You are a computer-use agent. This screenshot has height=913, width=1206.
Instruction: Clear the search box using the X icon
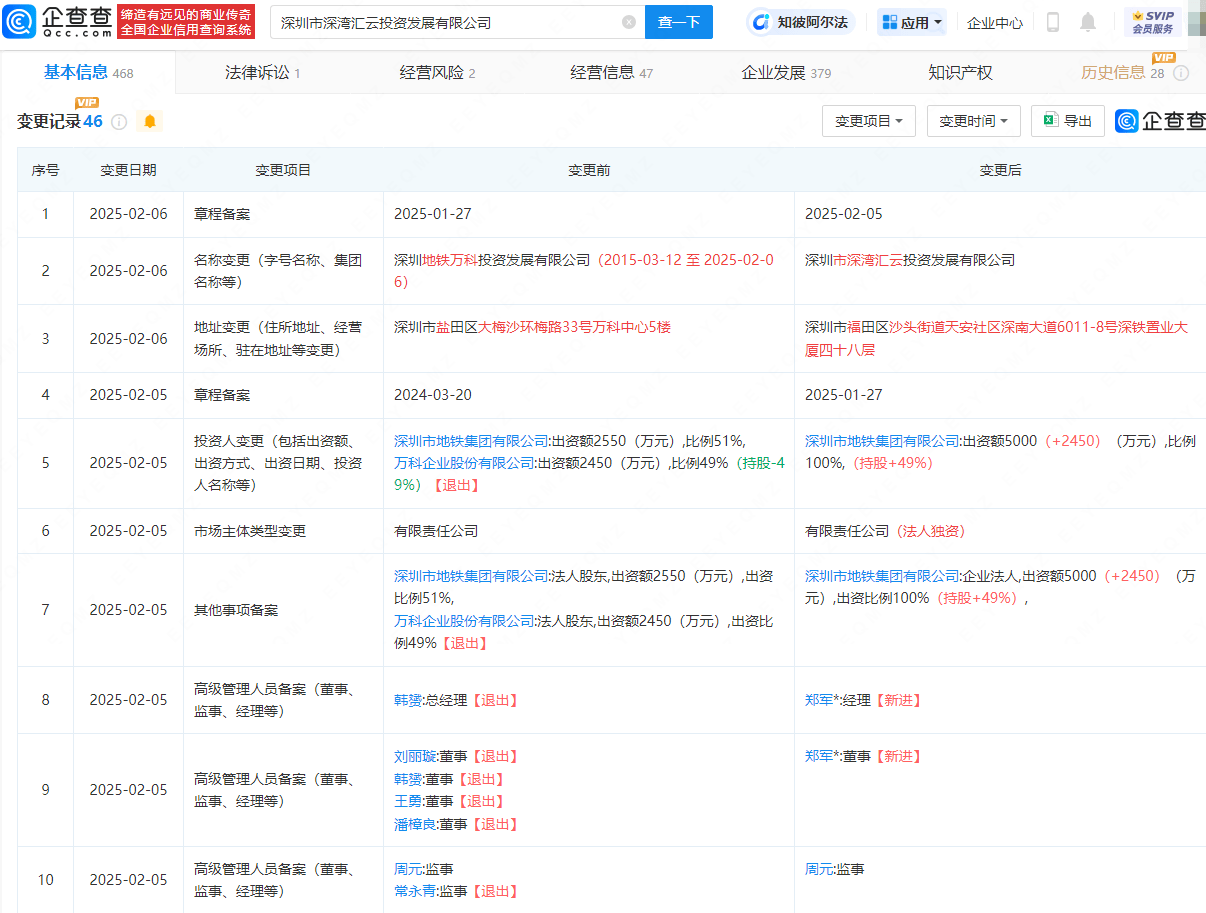pyautogui.click(x=628, y=22)
